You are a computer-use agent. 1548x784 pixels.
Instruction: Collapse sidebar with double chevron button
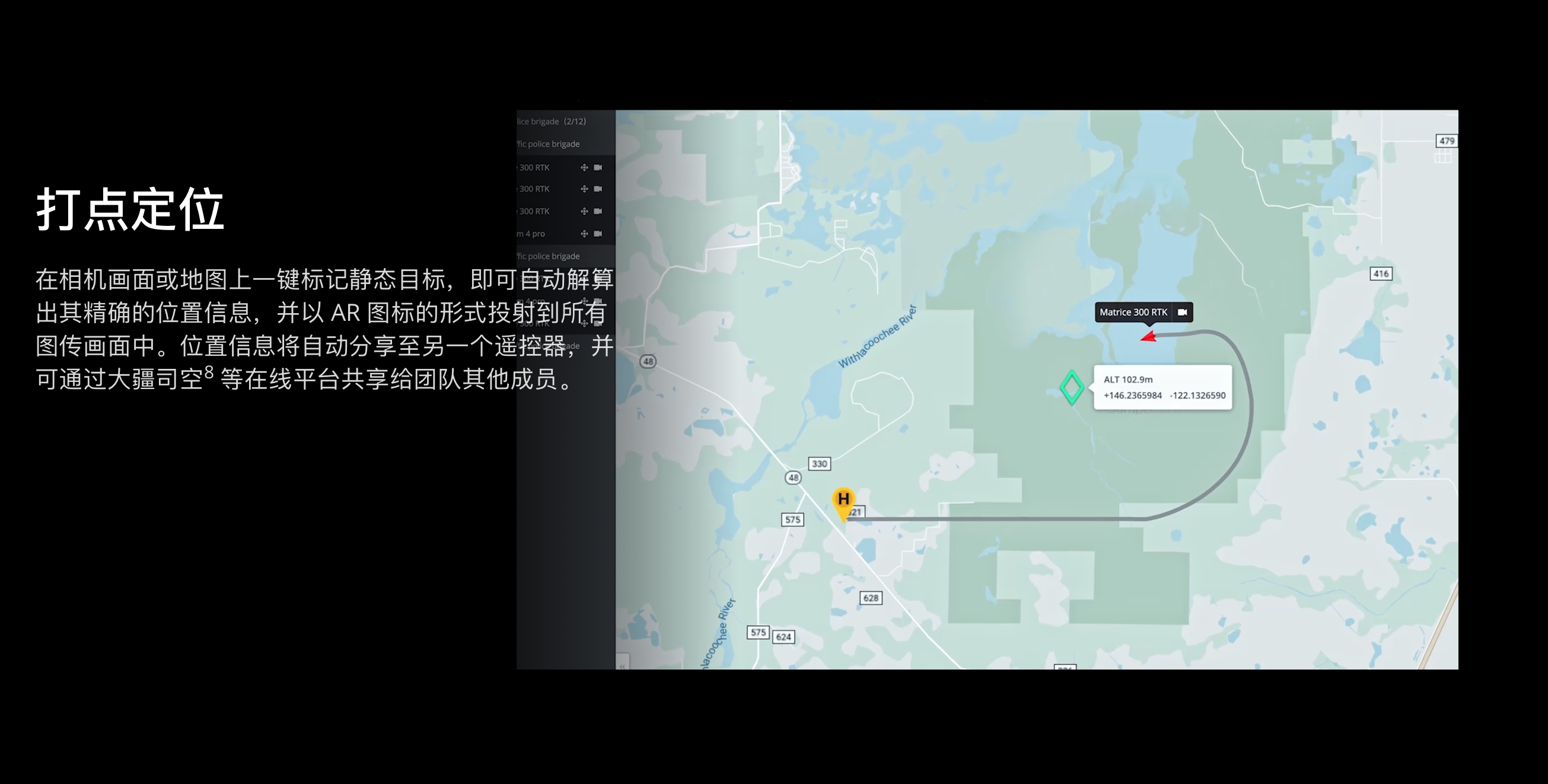623,665
